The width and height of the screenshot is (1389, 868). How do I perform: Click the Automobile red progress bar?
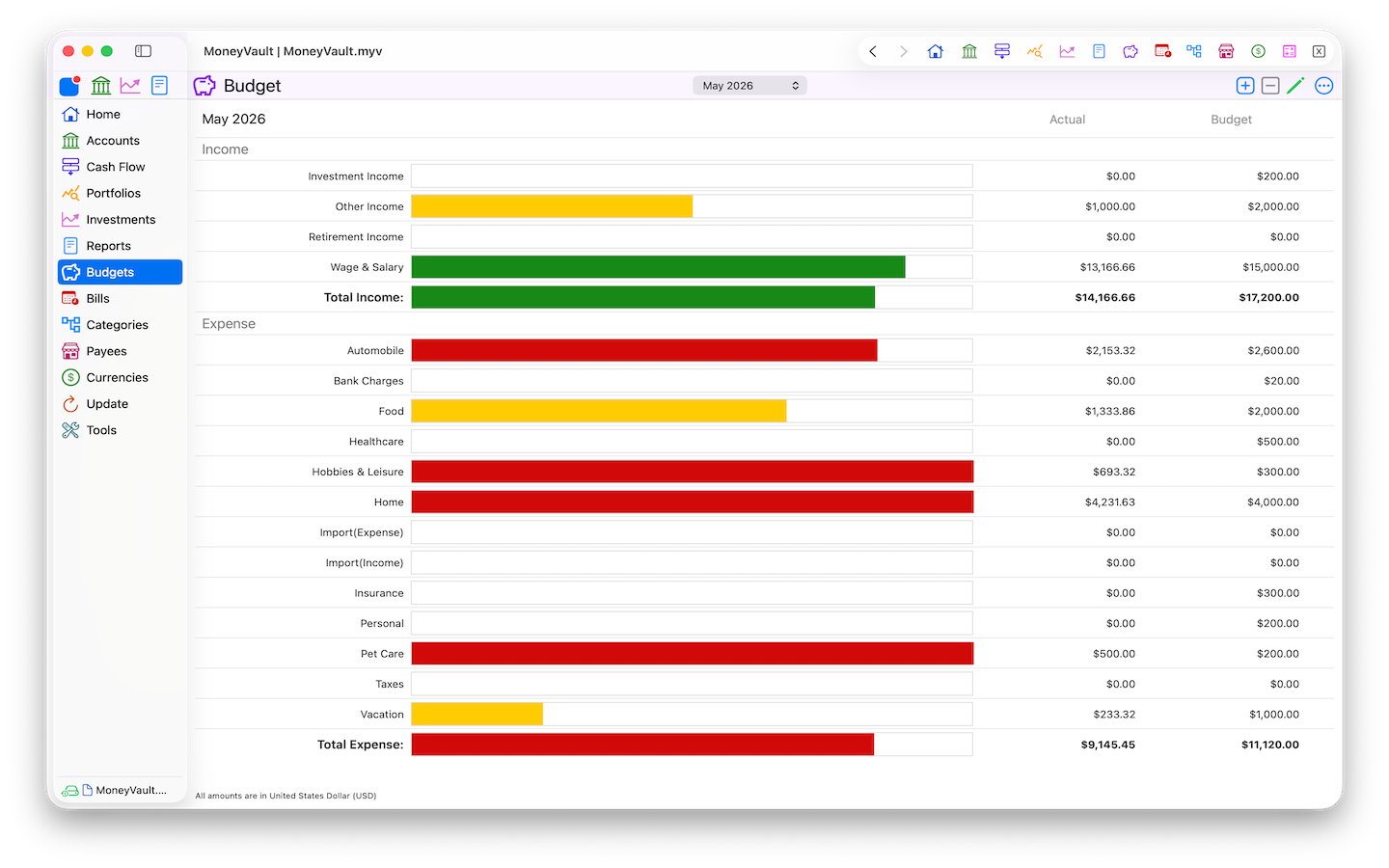(x=644, y=350)
